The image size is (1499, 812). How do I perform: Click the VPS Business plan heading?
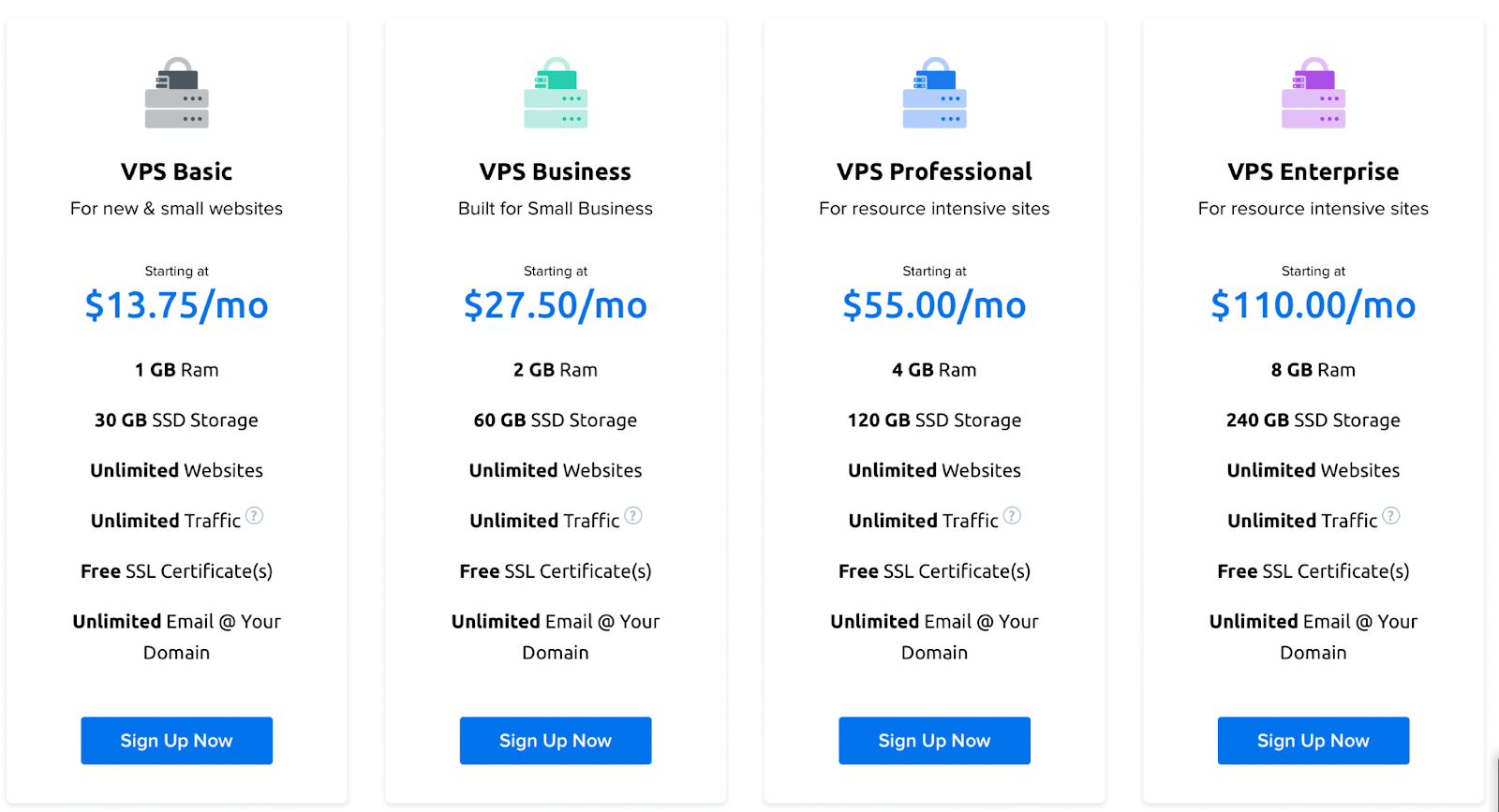click(x=556, y=172)
